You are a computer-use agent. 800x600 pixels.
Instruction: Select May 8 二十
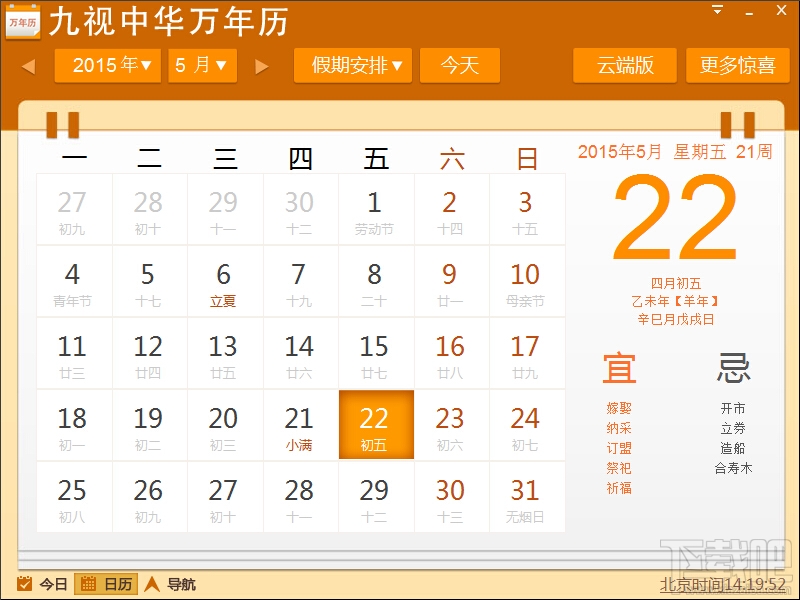pyautogui.click(x=376, y=282)
